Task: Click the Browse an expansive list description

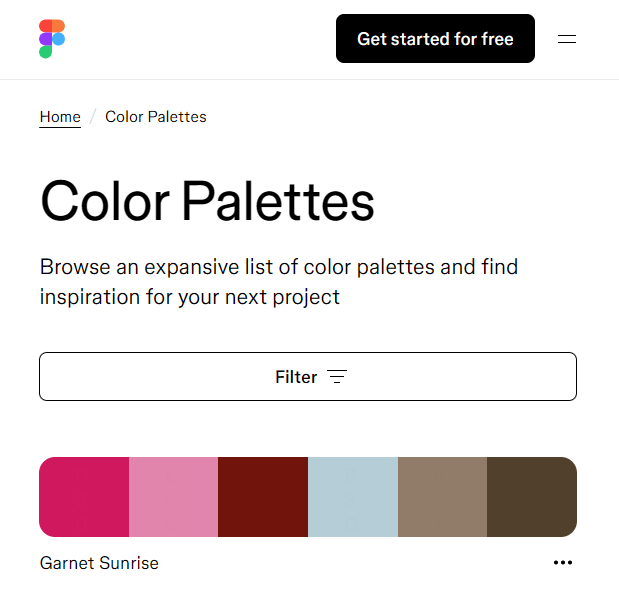Action: [x=279, y=282]
